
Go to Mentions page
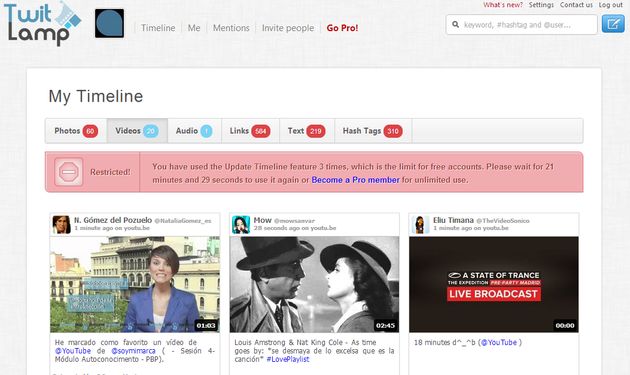coord(231,28)
